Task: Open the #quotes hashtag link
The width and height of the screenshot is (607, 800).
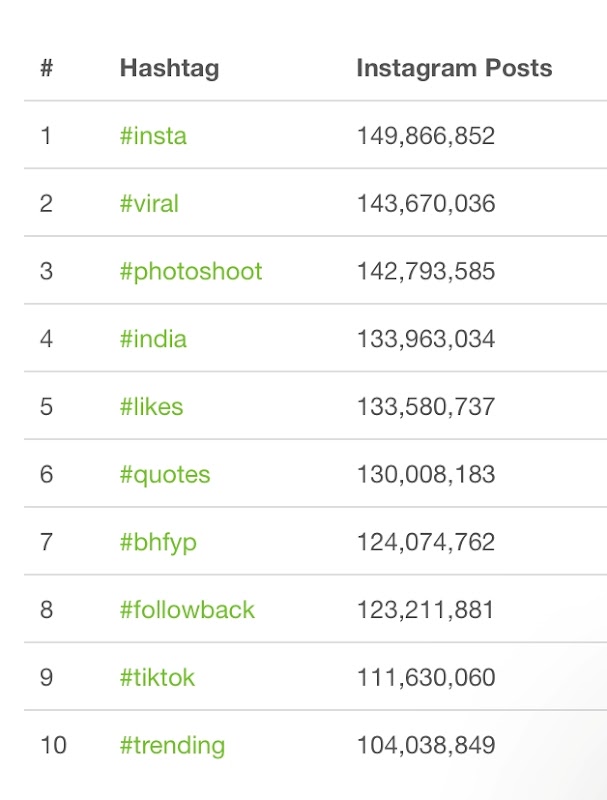Action: click(x=165, y=475)
